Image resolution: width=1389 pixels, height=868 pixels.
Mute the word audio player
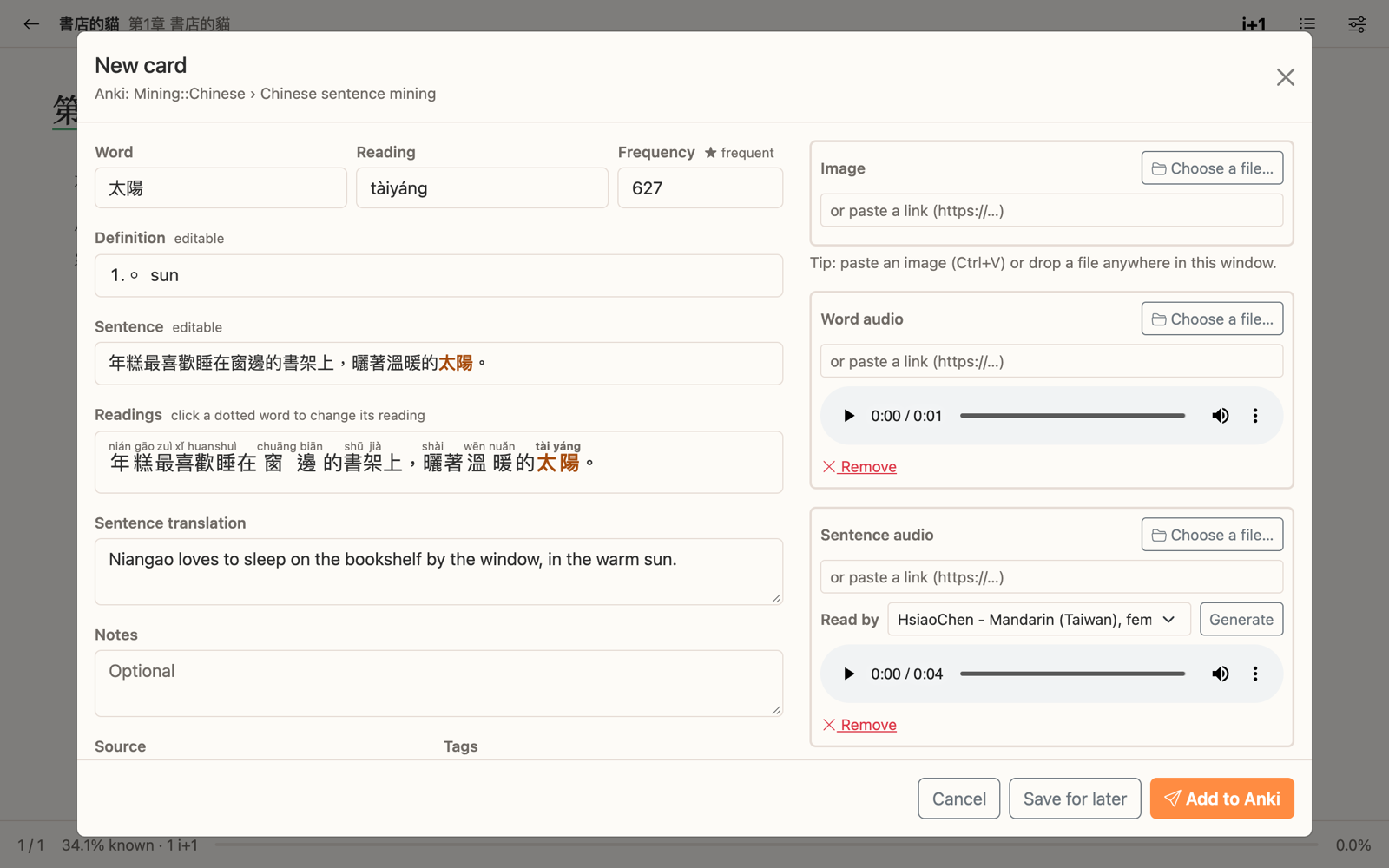tap(1220, 416)
